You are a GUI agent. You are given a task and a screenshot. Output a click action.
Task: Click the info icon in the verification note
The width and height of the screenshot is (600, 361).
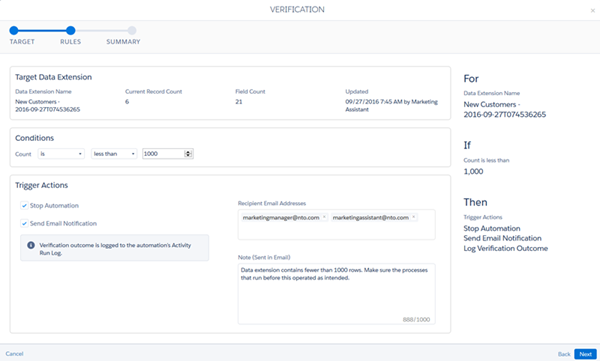coord(31,245)
